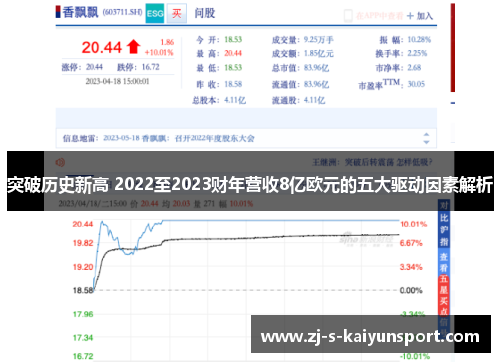500x362 pixels.
Task: Click the 10.01% axis label on chart
Action: [413, 224]
